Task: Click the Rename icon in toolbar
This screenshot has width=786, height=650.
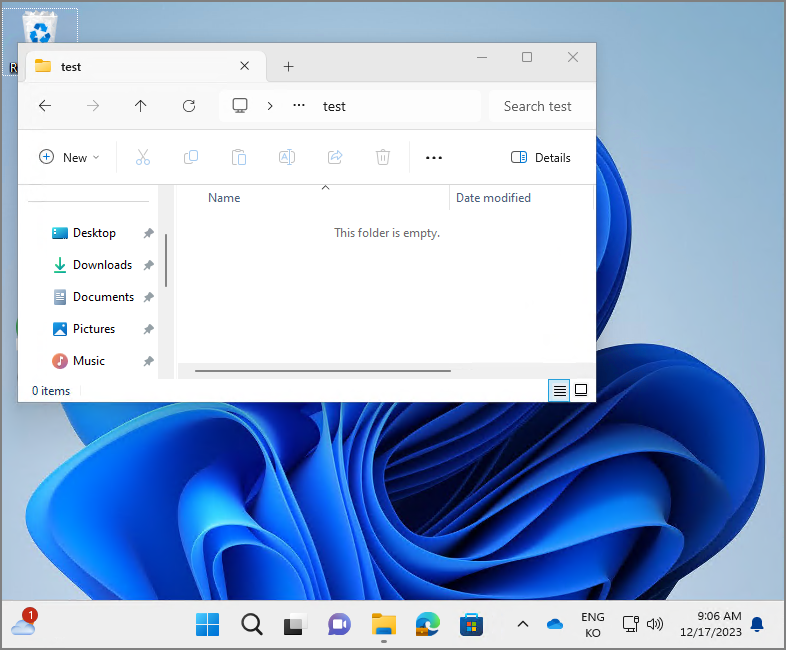Action: tap(287, 157)
